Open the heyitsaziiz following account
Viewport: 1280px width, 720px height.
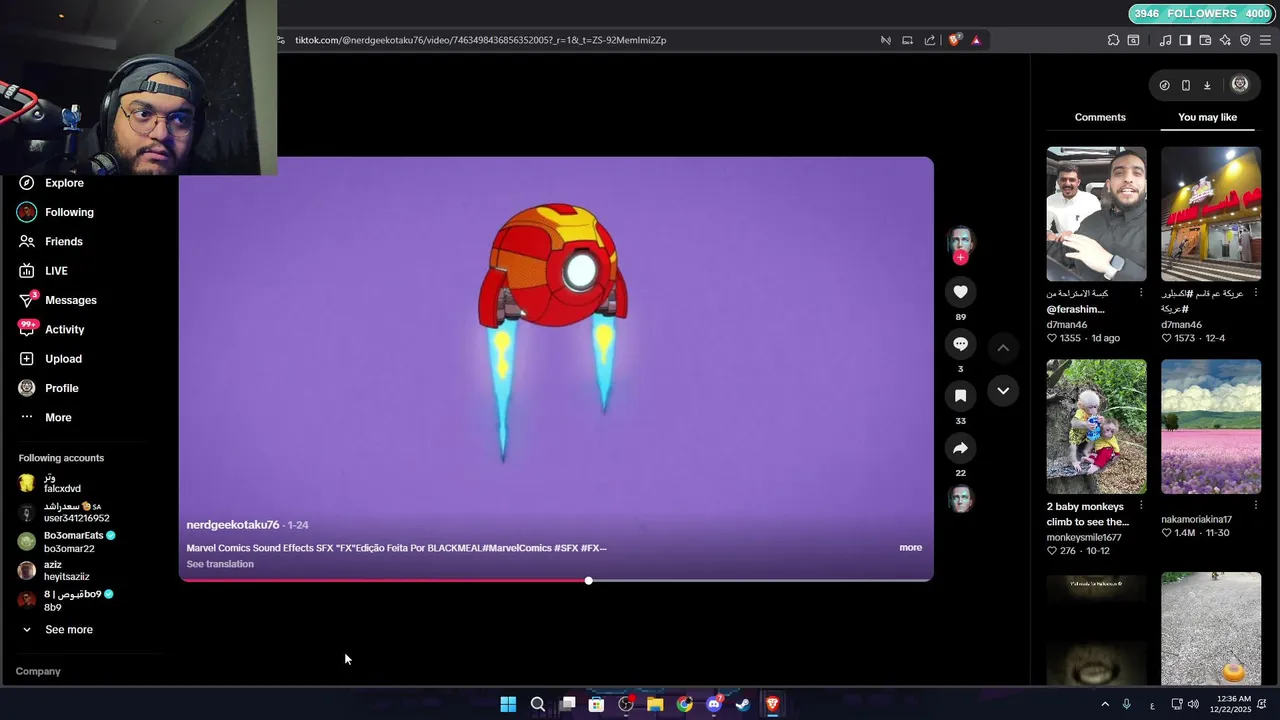(x=66, y=571)
